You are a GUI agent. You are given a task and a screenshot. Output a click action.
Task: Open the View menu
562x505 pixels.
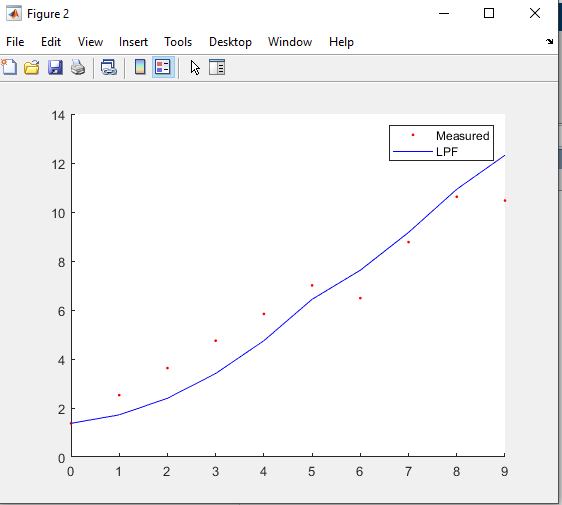[x=90, y=42]
